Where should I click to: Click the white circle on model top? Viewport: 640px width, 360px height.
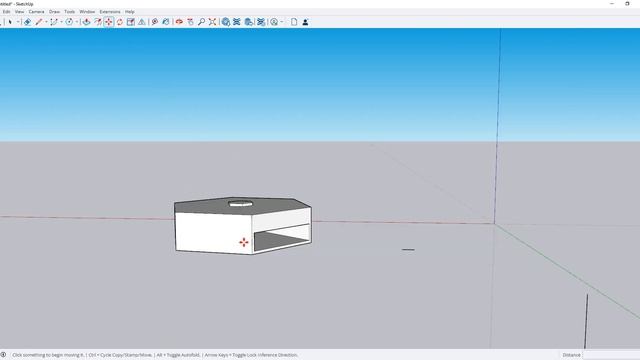coord(240,203)
